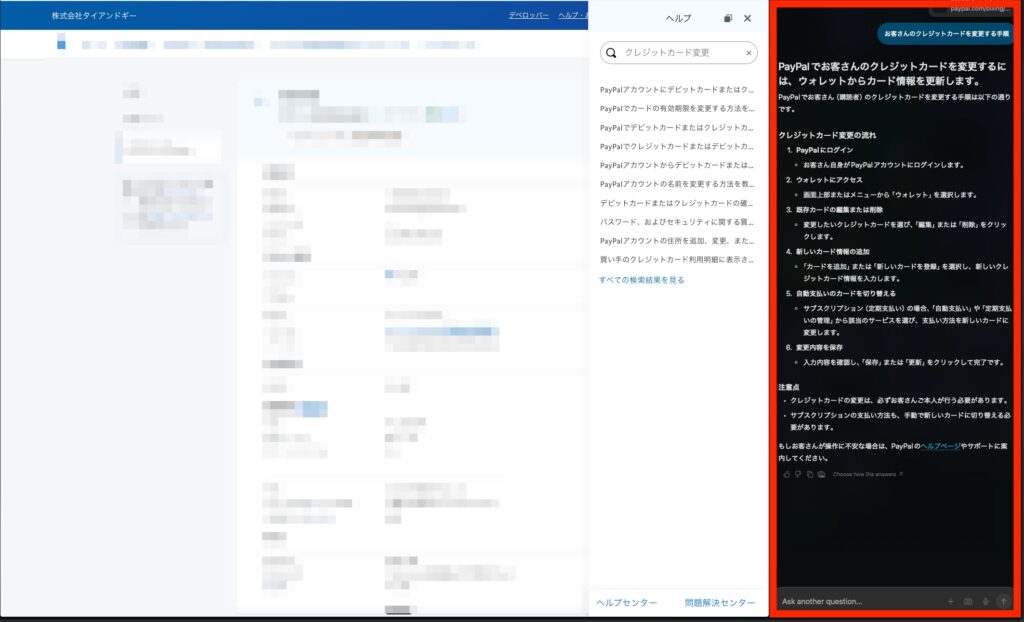Click the '注意点' heading in the answer
The width and height of the screenshot is (1024, 622).
[x=789, y=387]
